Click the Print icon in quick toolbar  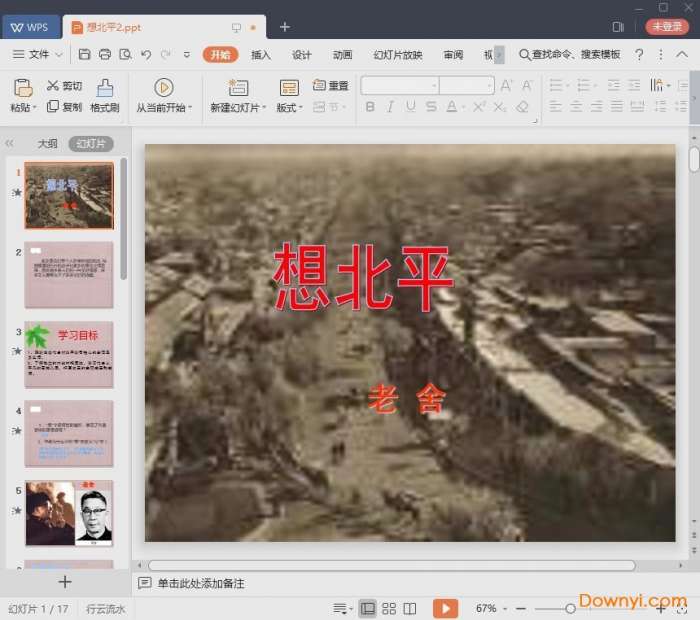pyautogui.click(x=105, y=54)
